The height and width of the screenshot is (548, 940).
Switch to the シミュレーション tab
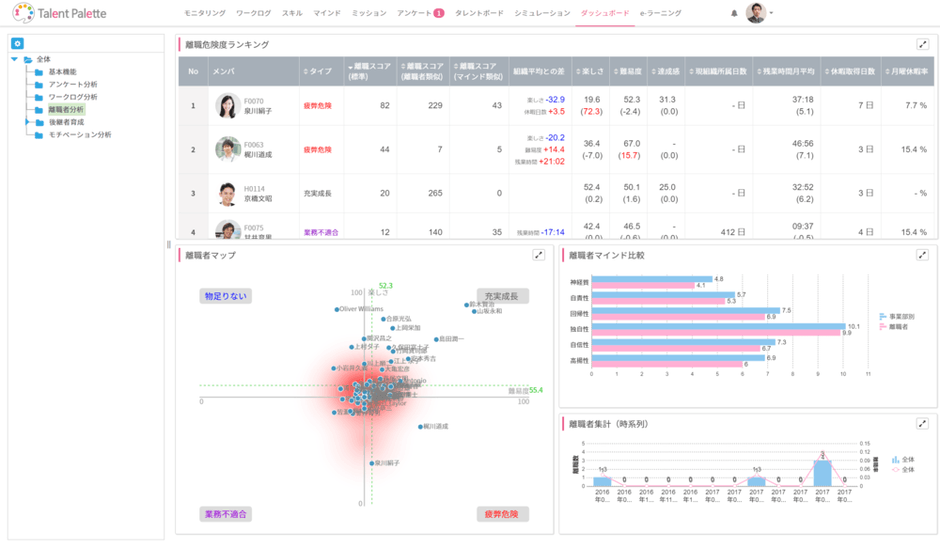[542, 14]
